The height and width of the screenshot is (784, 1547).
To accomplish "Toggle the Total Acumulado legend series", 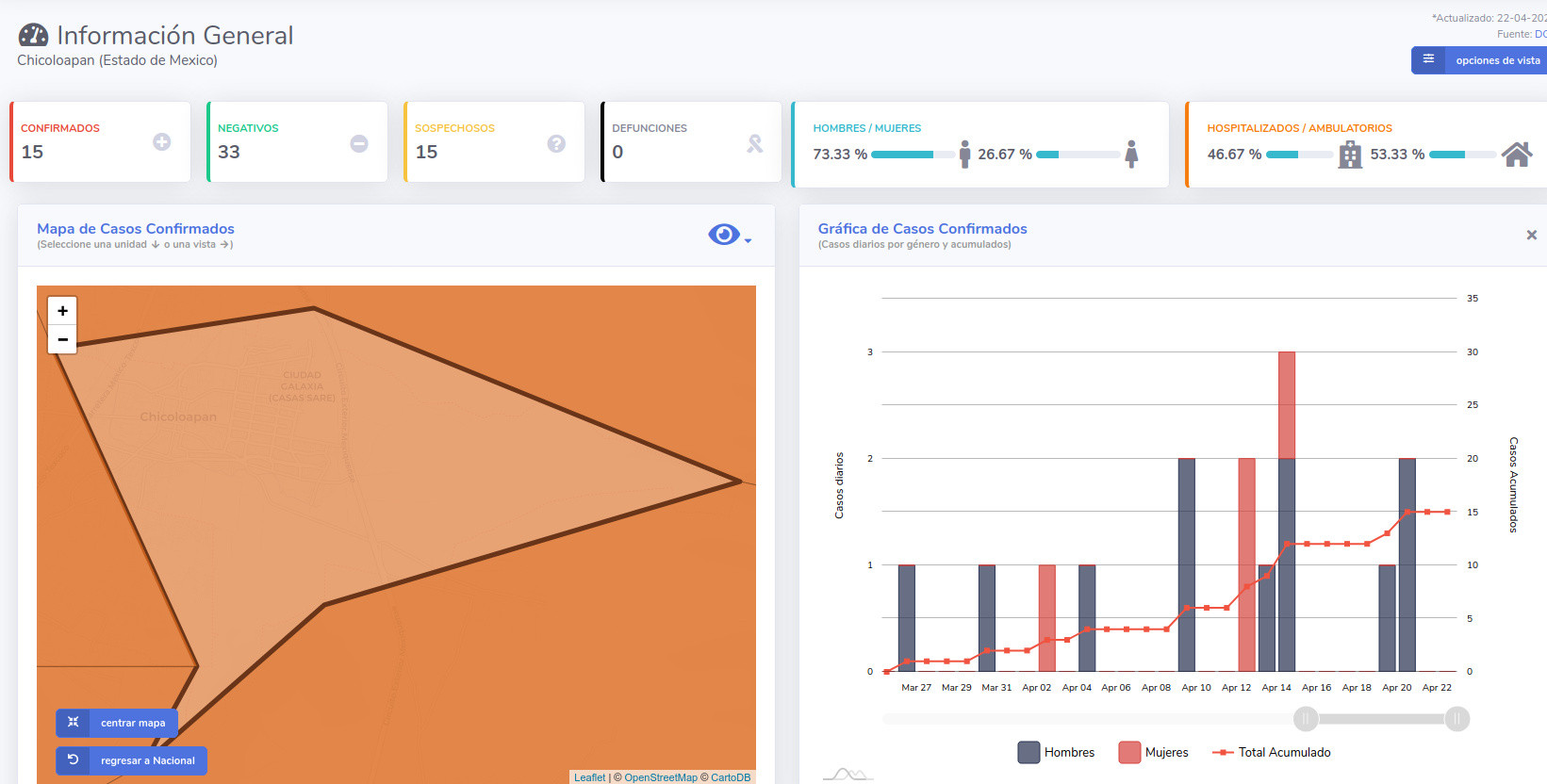I will coord(1272,752).
